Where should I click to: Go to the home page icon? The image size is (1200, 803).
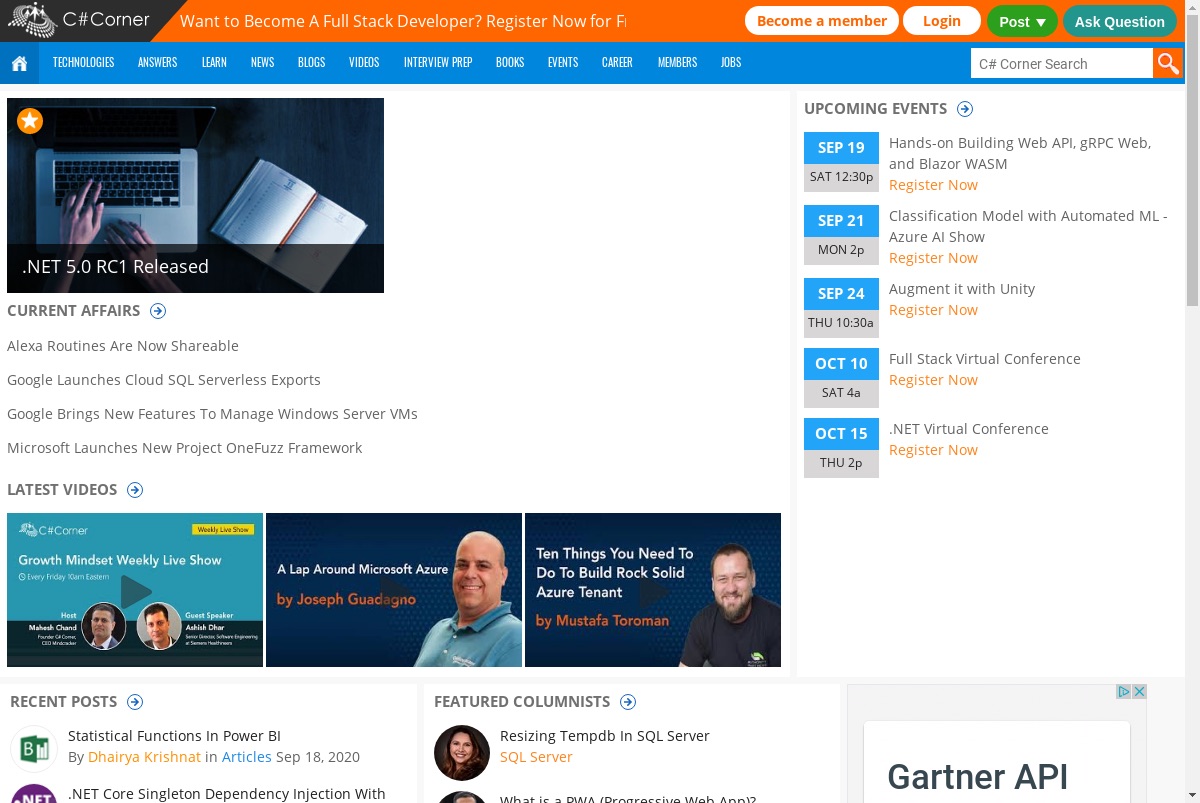(x=19, y=63)
